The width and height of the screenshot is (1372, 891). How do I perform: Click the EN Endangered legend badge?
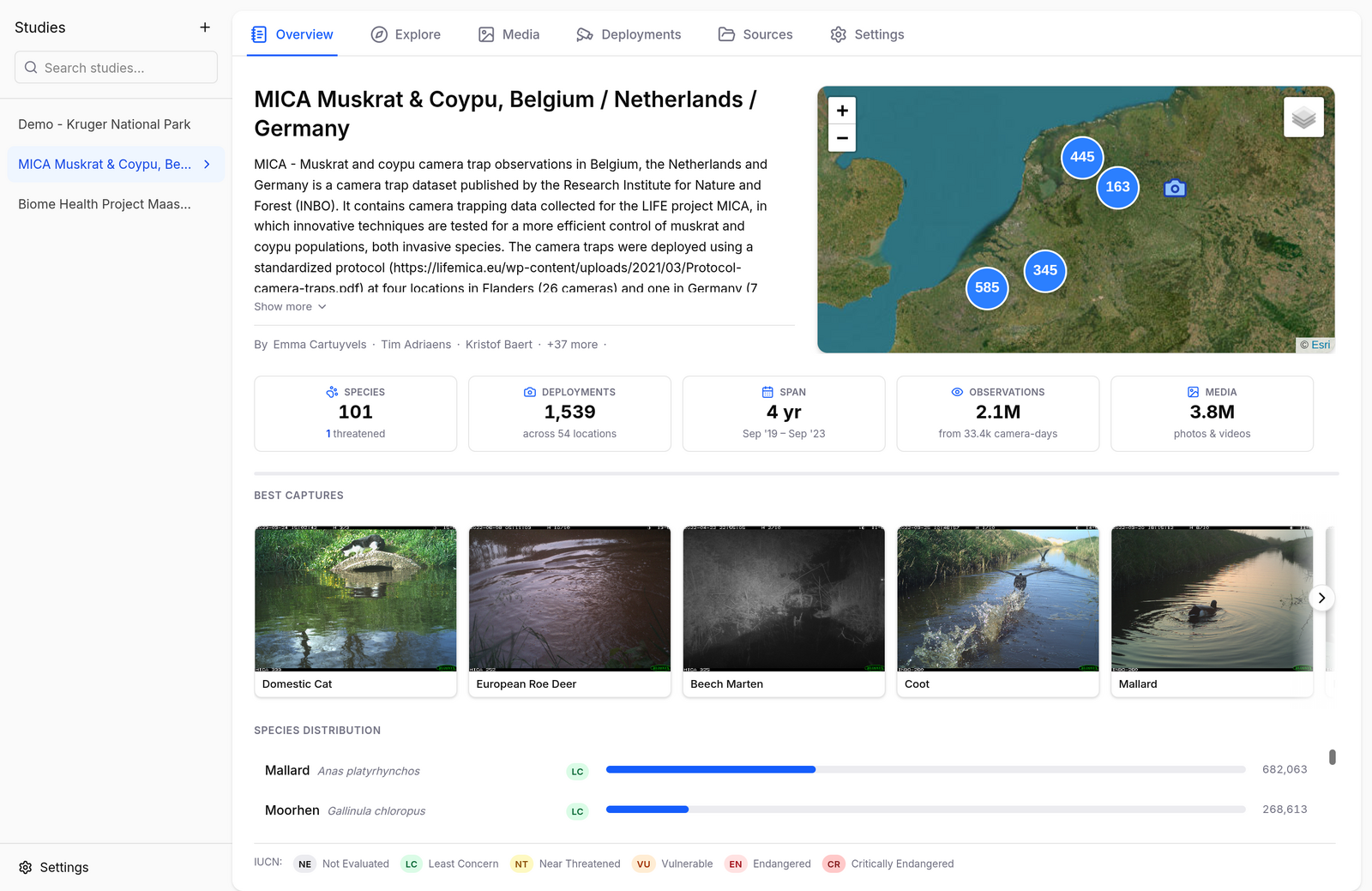pos(735,864)
